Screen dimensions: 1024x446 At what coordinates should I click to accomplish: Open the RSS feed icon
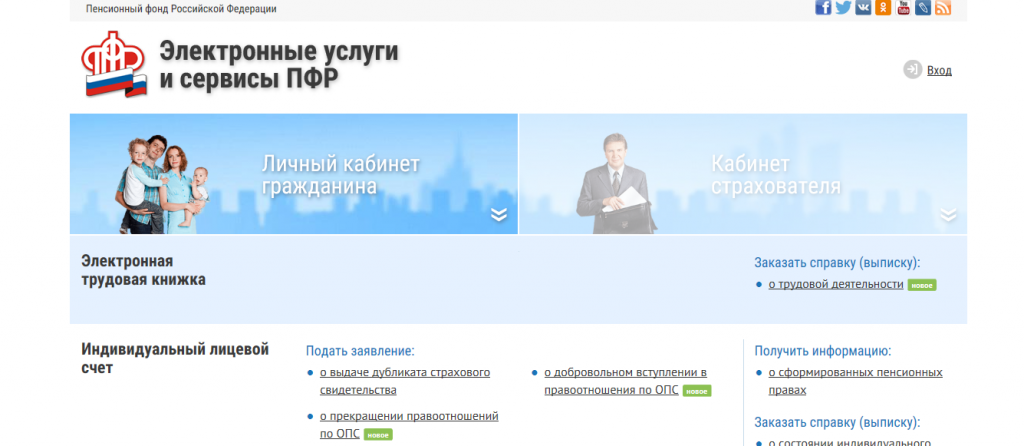[943, 7]
